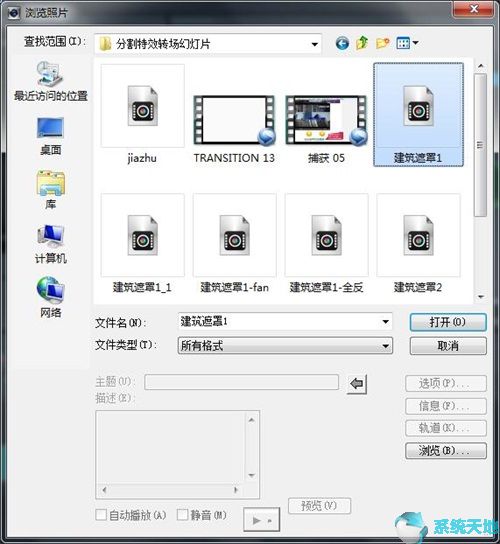Click the play button near the preview controls
The image size is (500, 544).
click(x=261, y=520)
